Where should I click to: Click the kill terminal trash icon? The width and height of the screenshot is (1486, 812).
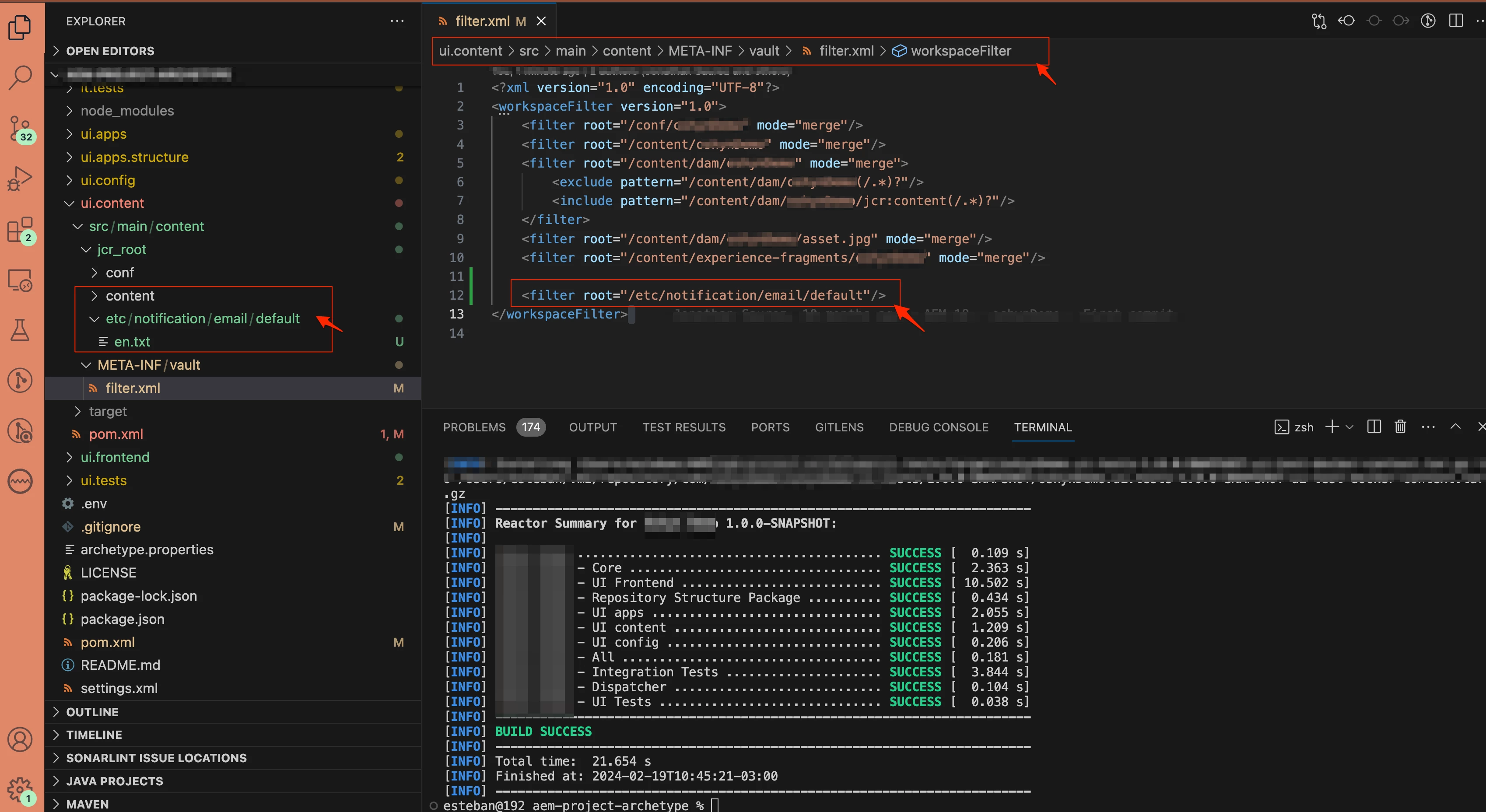(1400, 427)
